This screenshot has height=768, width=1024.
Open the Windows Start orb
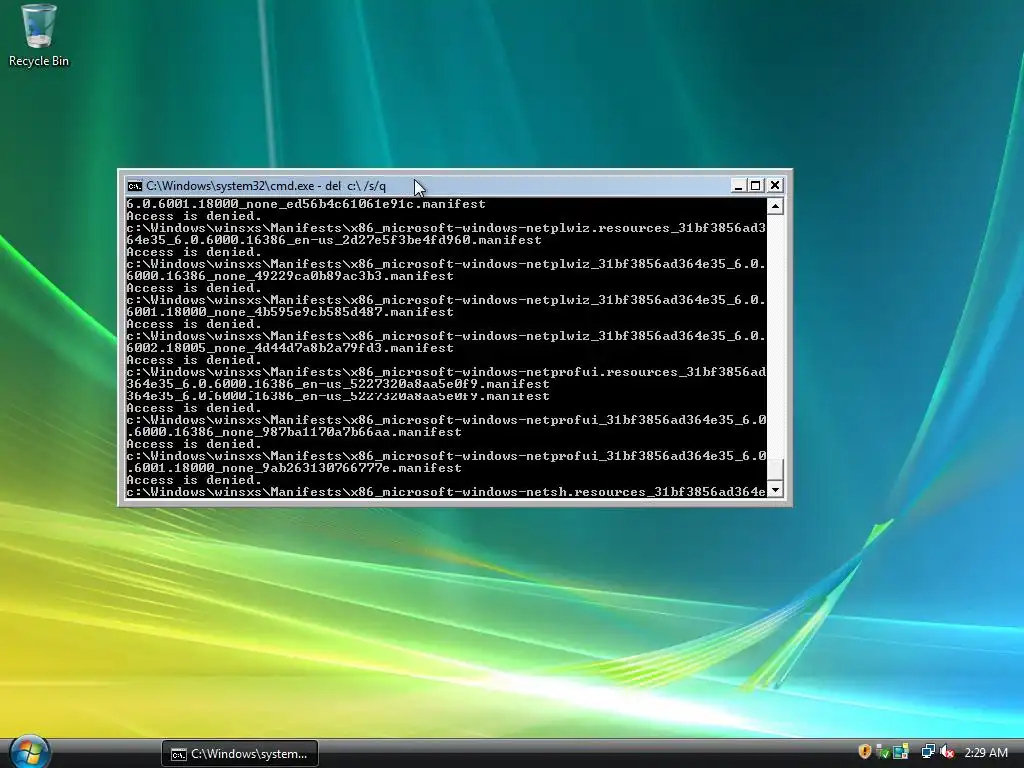point(29,753)
